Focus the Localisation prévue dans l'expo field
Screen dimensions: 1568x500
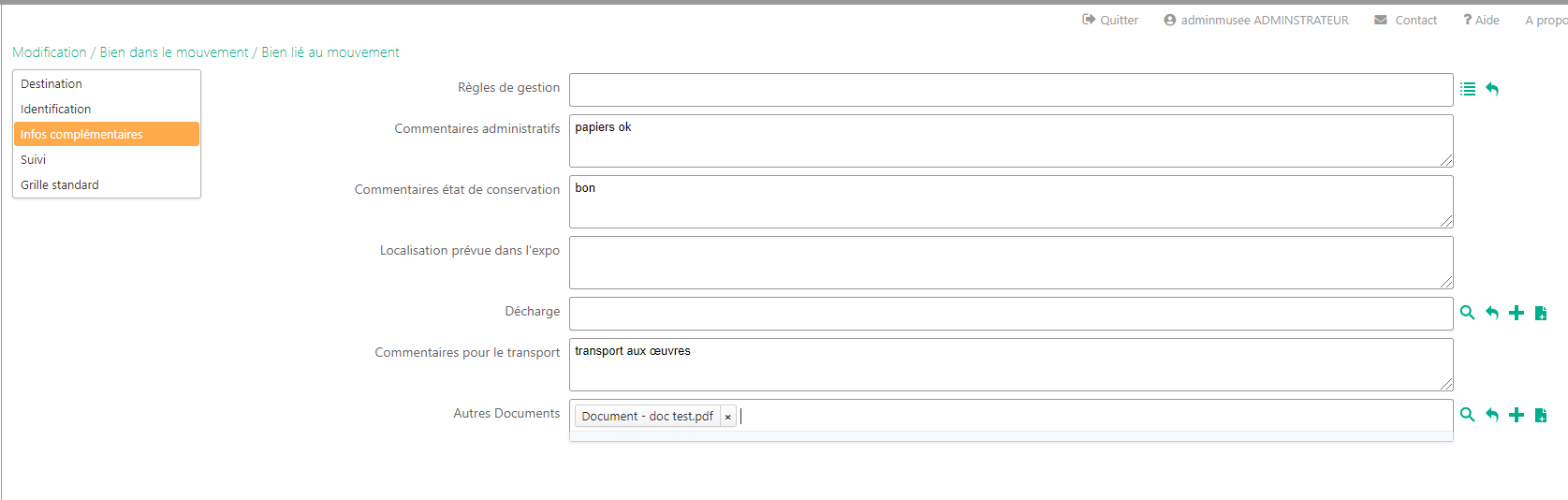tap(1011, 262)
